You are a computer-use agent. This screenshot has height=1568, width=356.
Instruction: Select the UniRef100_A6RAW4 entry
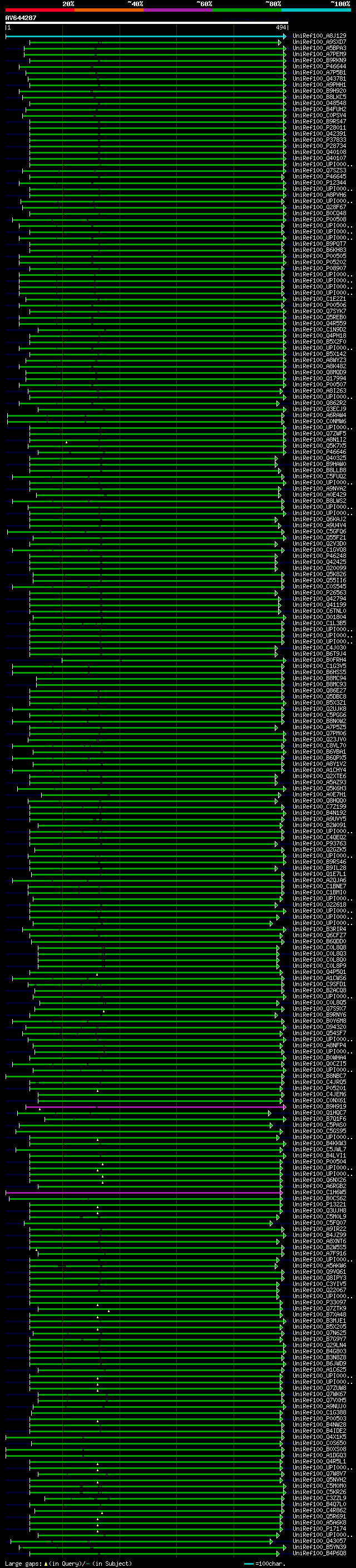319,415
